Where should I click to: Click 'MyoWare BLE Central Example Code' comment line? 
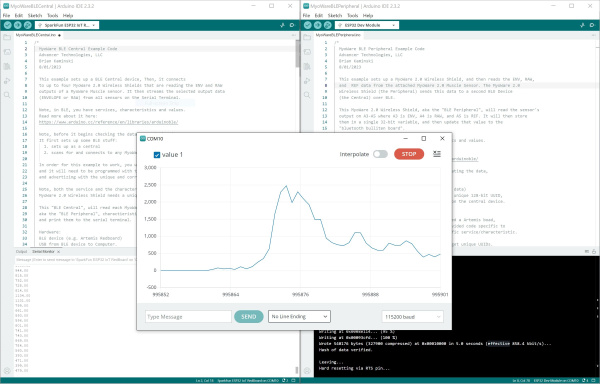tap(78, 49)
